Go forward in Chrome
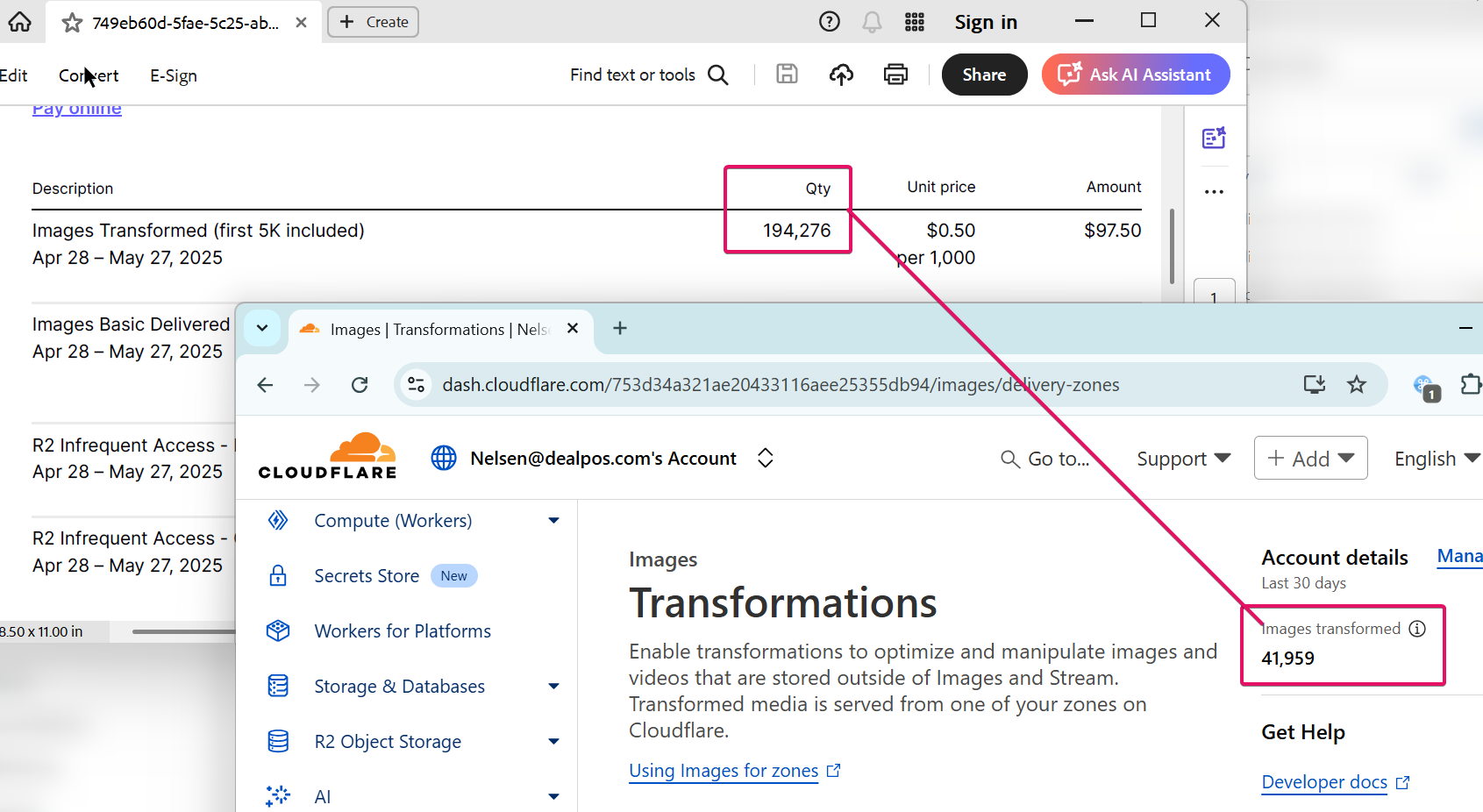Screen dimensions: 1483x812 (312, 384)
